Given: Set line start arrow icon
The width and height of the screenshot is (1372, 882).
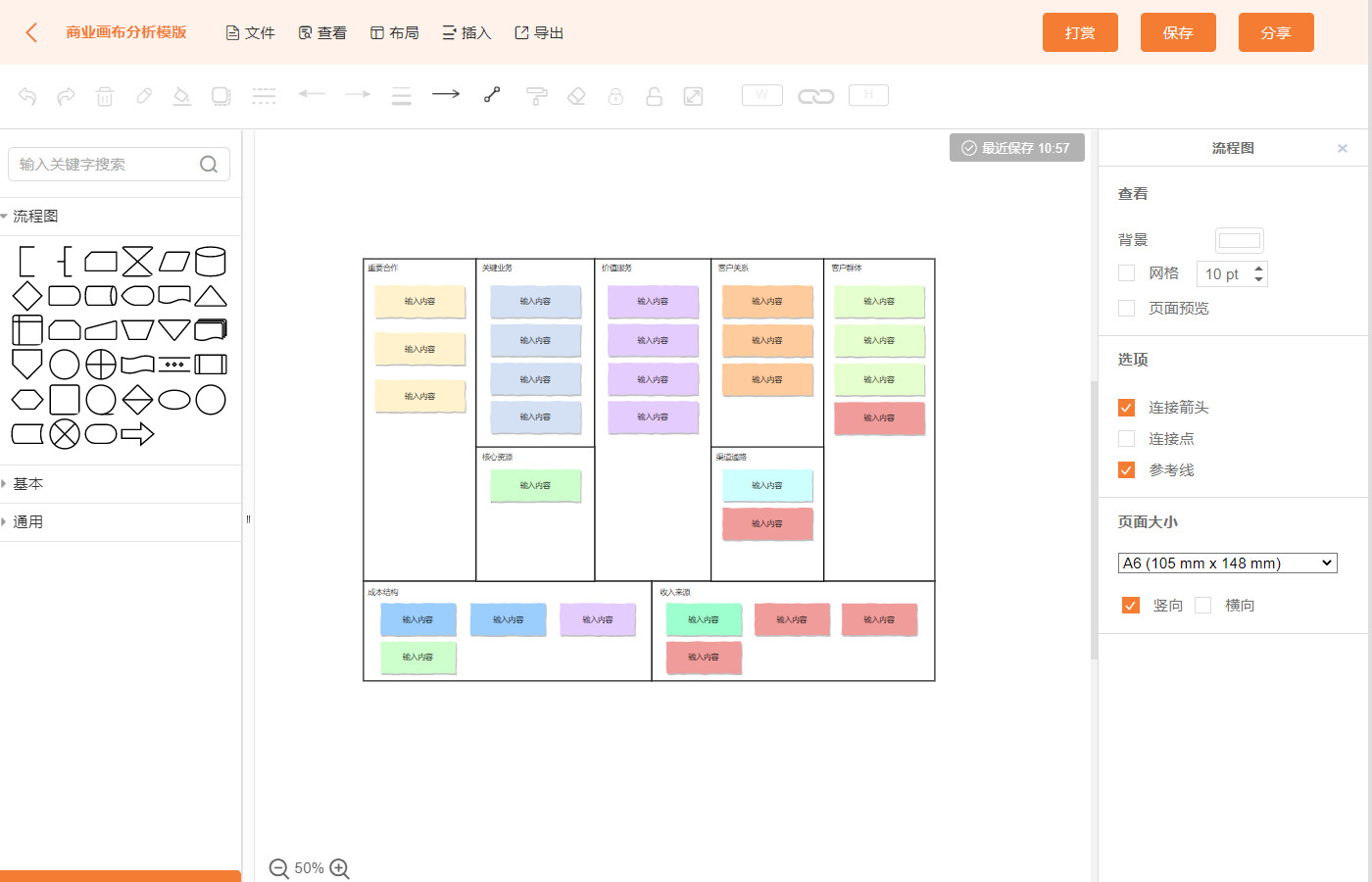Looking at the screenshot, I should click(x=312, y=94).
